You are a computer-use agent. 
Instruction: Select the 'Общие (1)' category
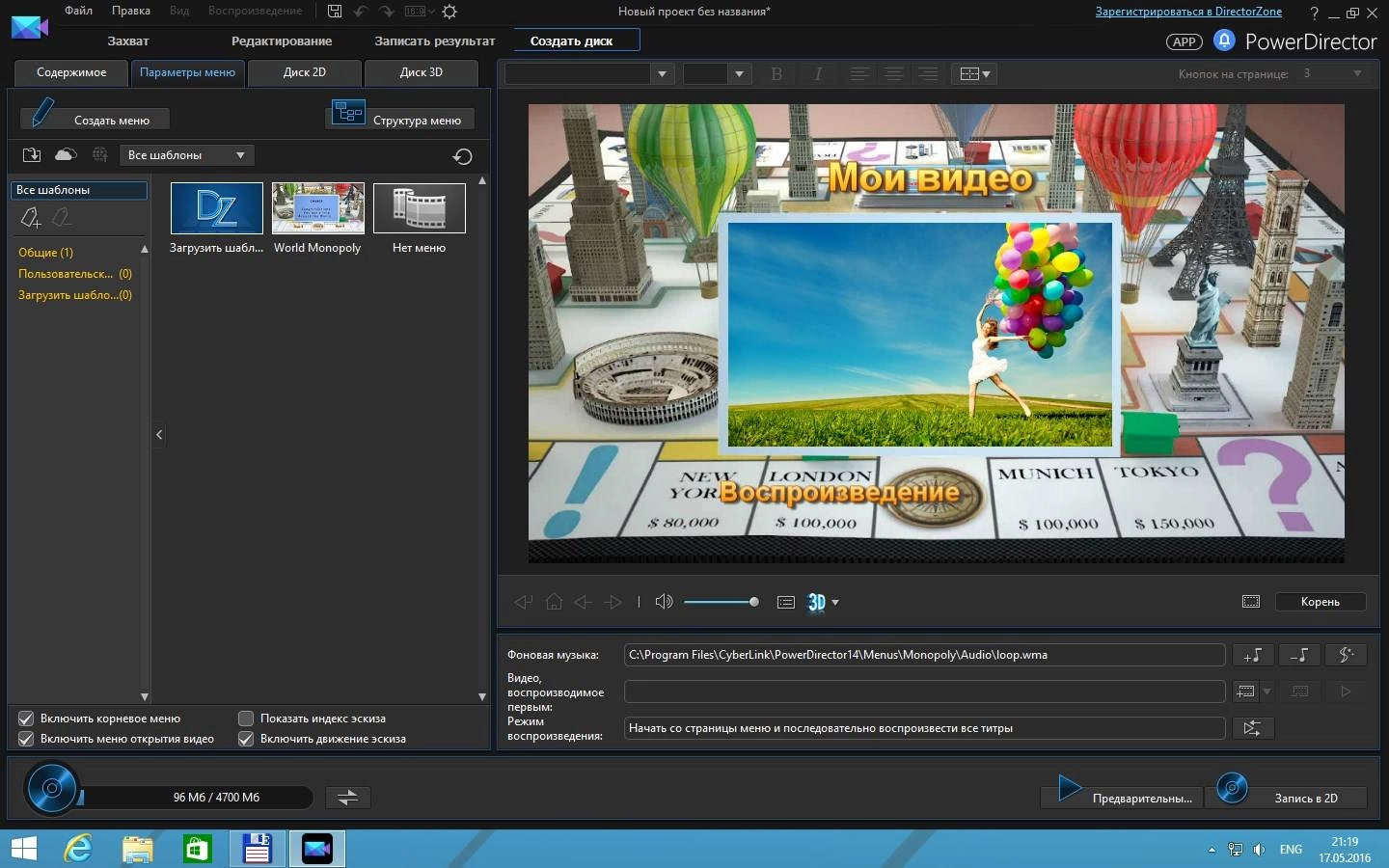46,253
